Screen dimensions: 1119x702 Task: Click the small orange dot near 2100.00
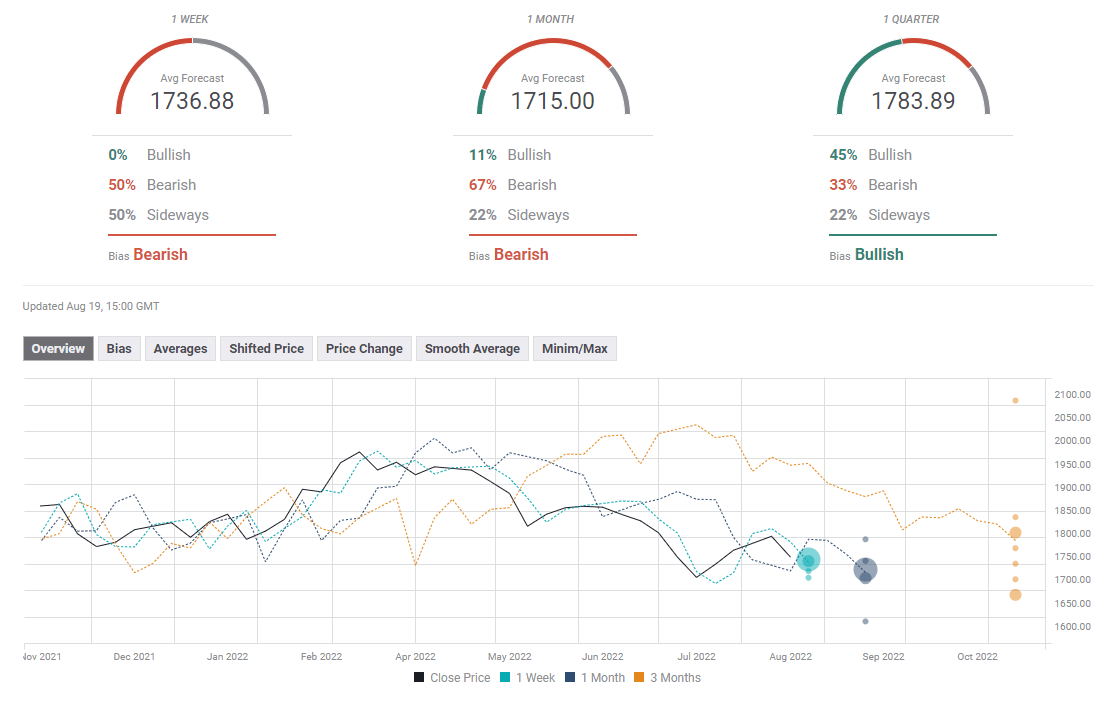click(x=1015, y=401)
